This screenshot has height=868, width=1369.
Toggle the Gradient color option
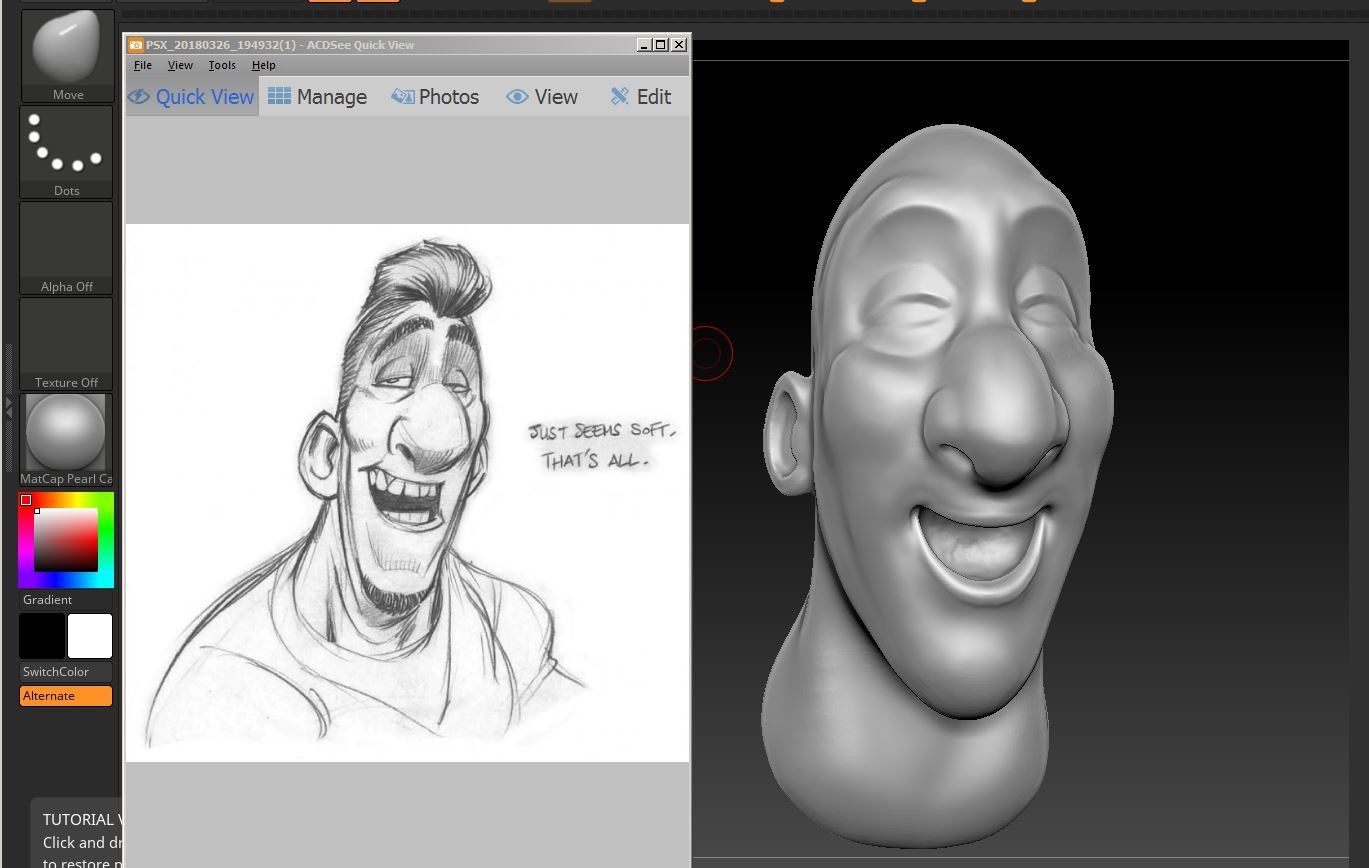tap(66, 600)
